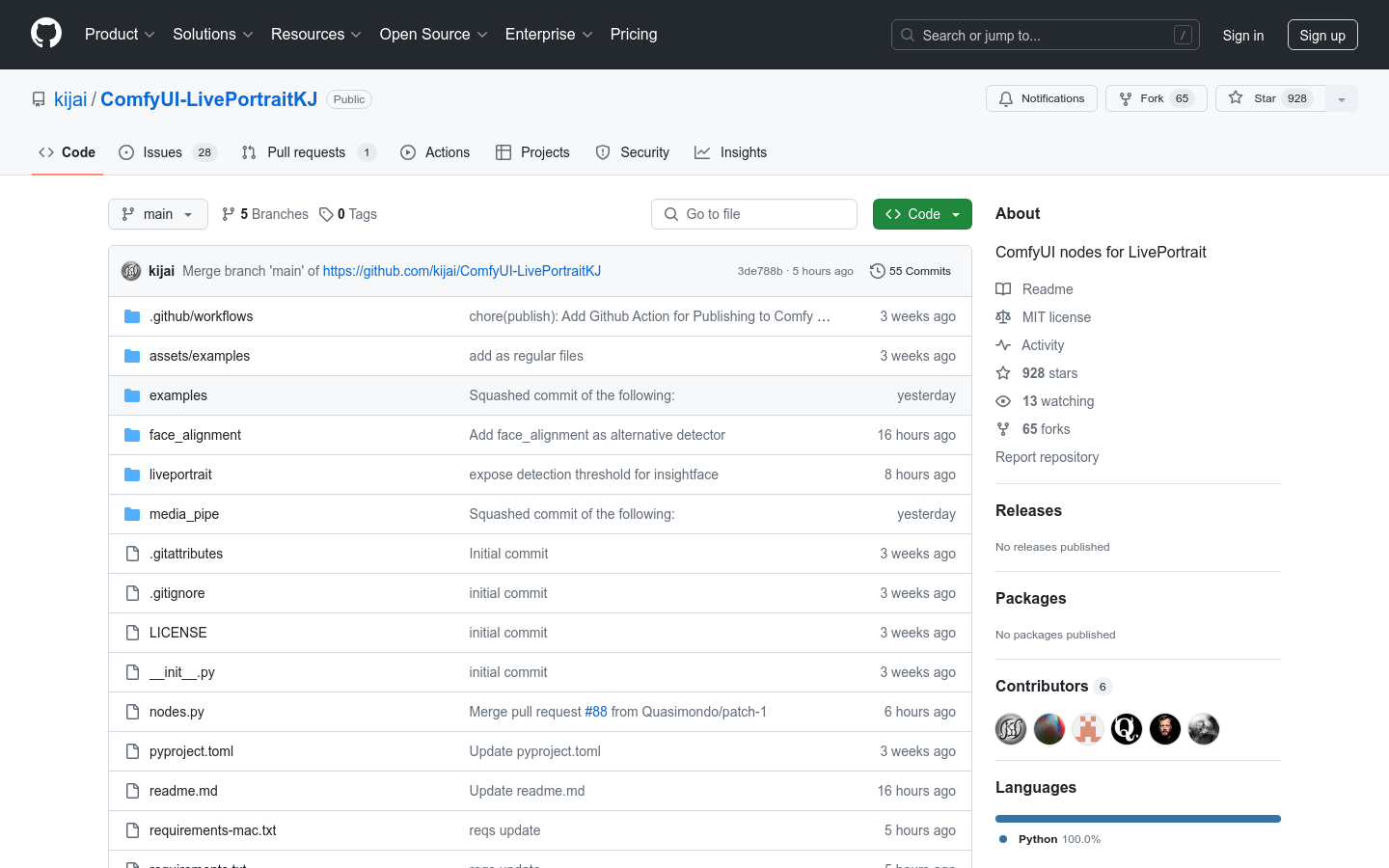The height and width of the screenshot is (868, 1389).
Task: Open the commit hash 3de788b
Action: coord(760,271)
